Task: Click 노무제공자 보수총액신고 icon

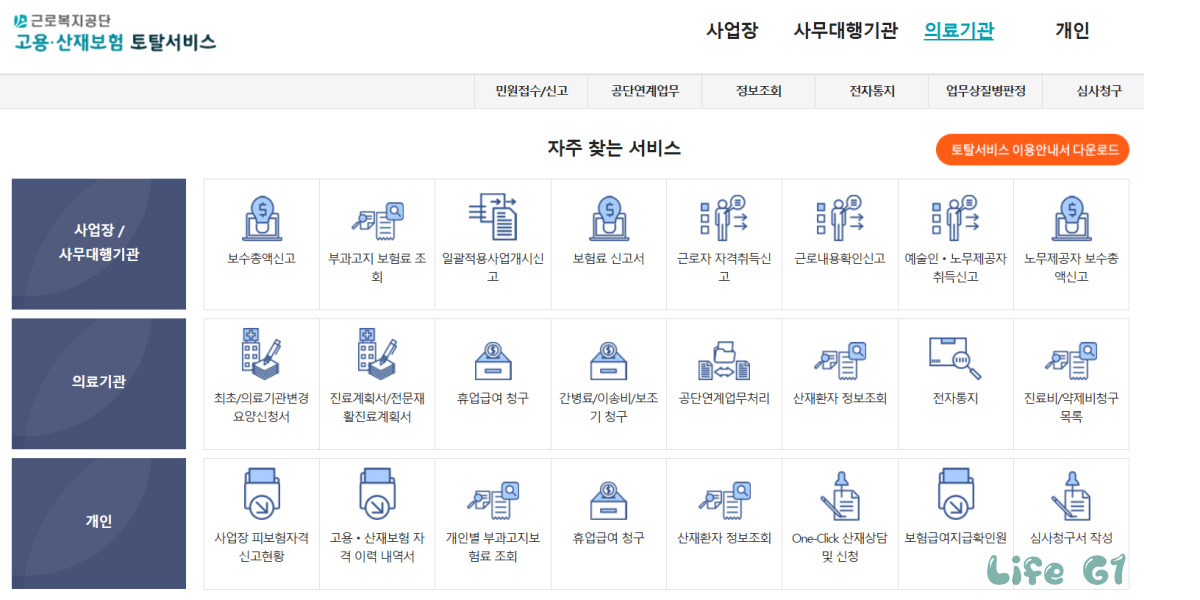Action: (x=1071, y=219)
